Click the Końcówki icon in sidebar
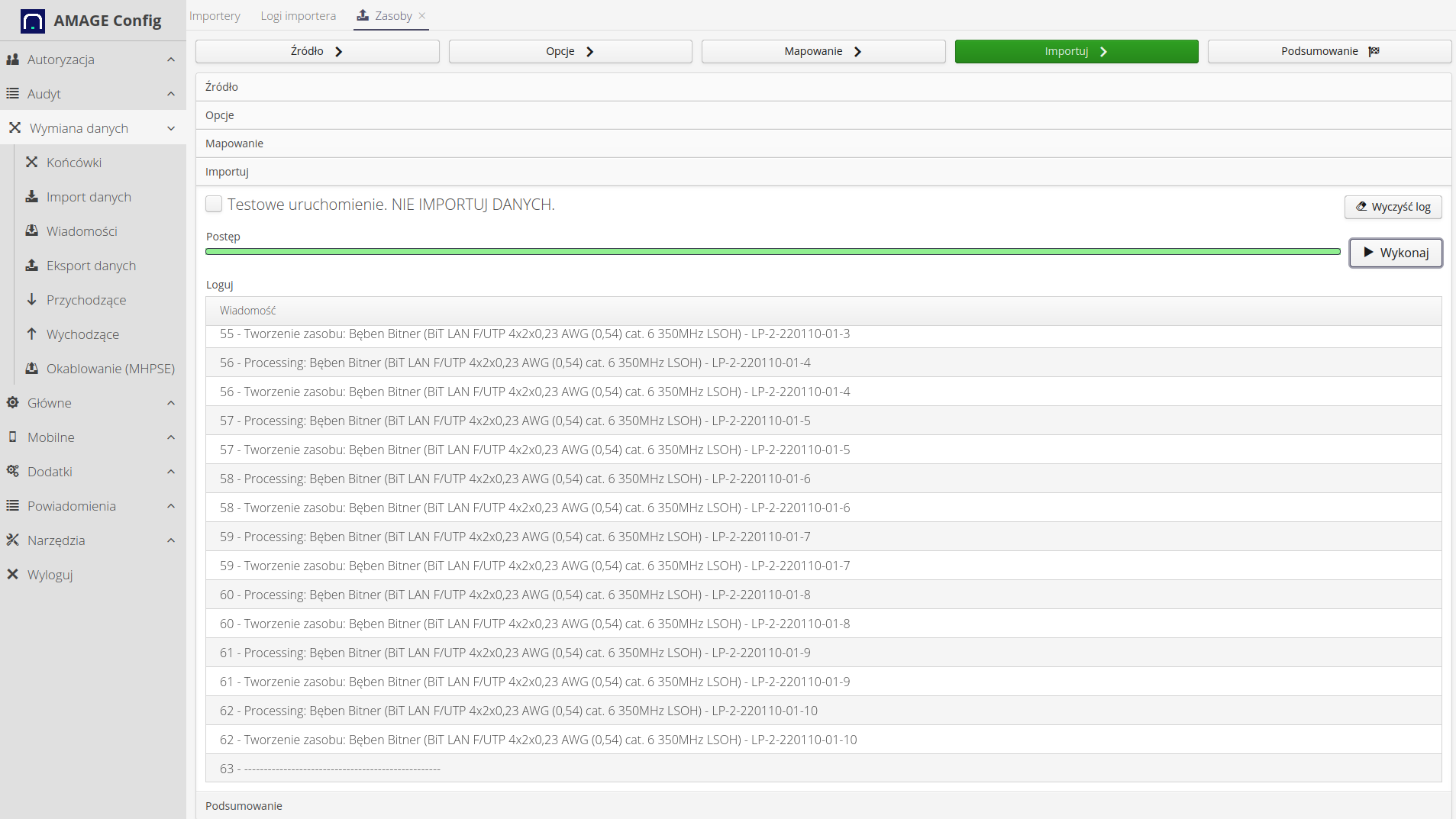Screen dimensions: 1456x819 31,162
